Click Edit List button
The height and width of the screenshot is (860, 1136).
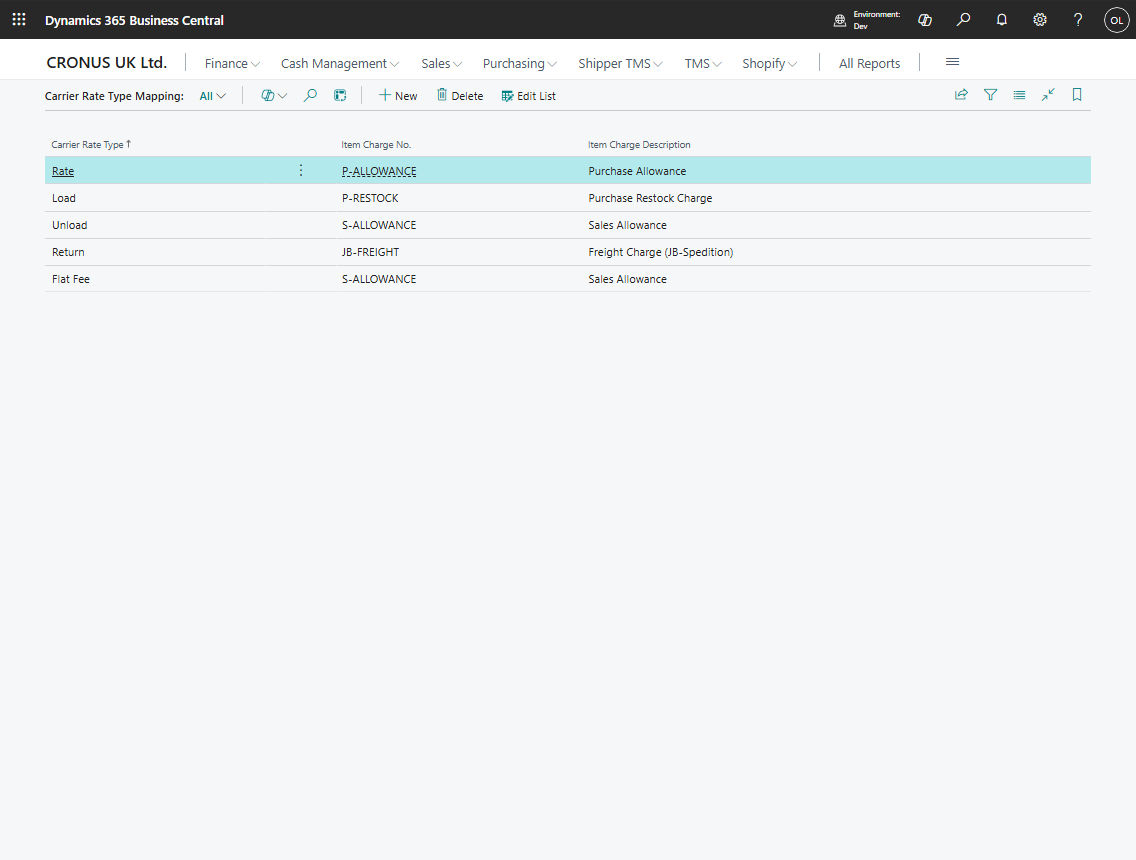click(x=528, y=96)
